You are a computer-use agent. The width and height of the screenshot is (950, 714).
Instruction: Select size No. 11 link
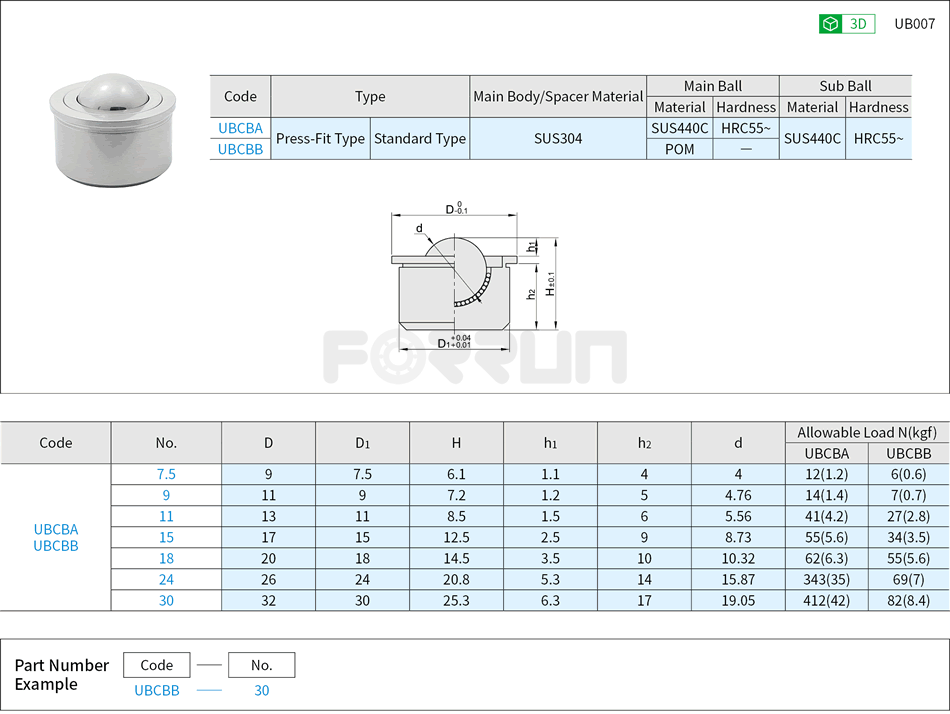[x=166, y=516]
